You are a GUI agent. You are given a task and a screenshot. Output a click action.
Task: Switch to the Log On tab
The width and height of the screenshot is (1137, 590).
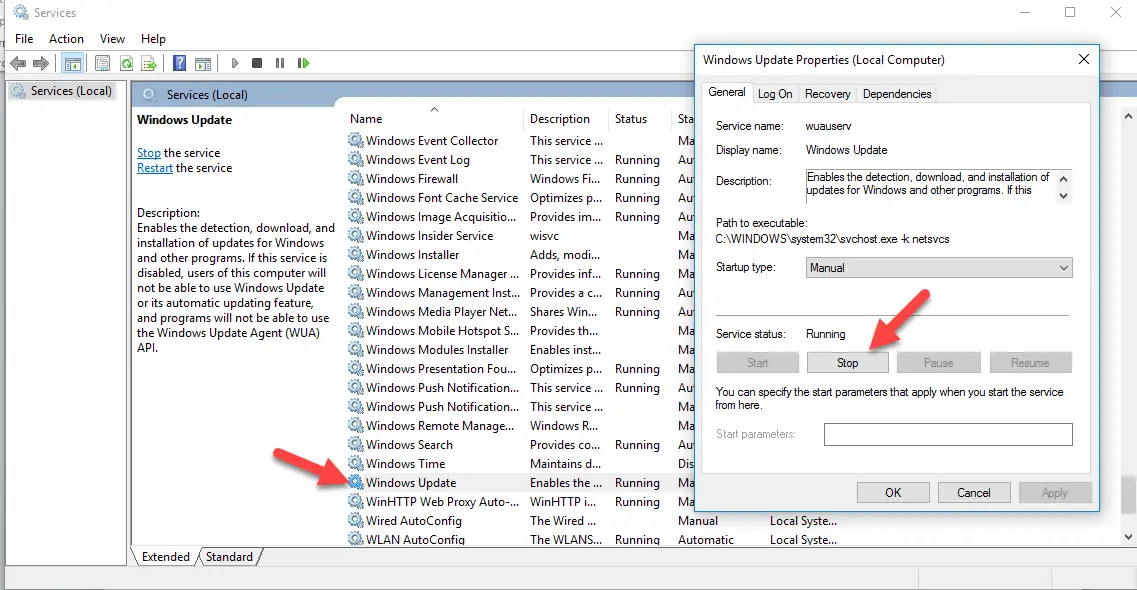(775, 94)
